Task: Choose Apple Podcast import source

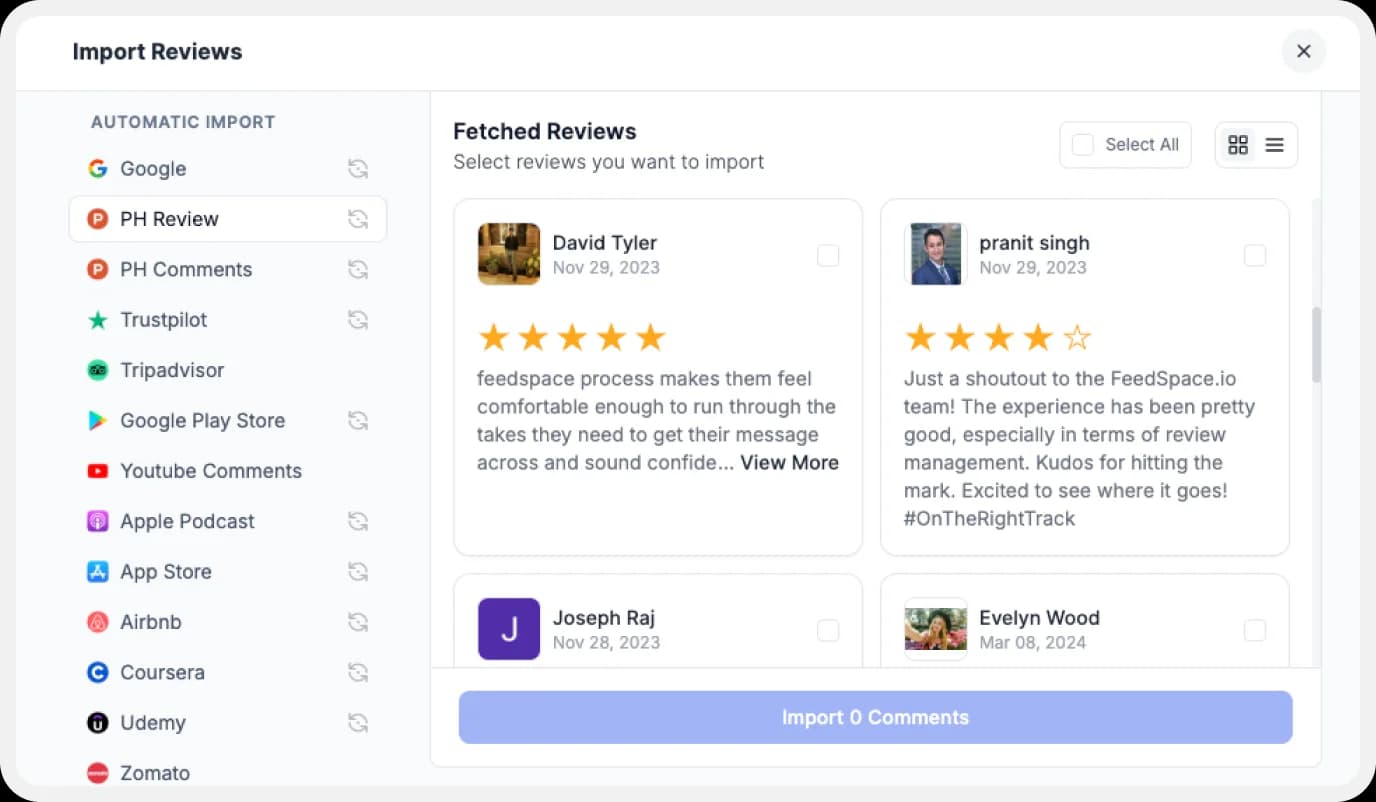Action: 187,522
